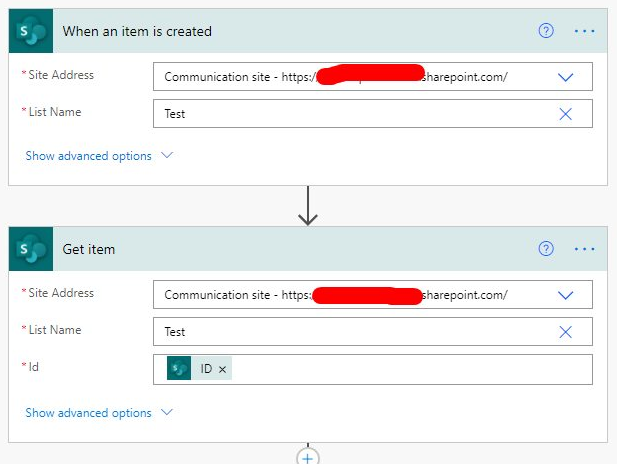Click SharePoint icon on Get item card

(x=31, y=249)
